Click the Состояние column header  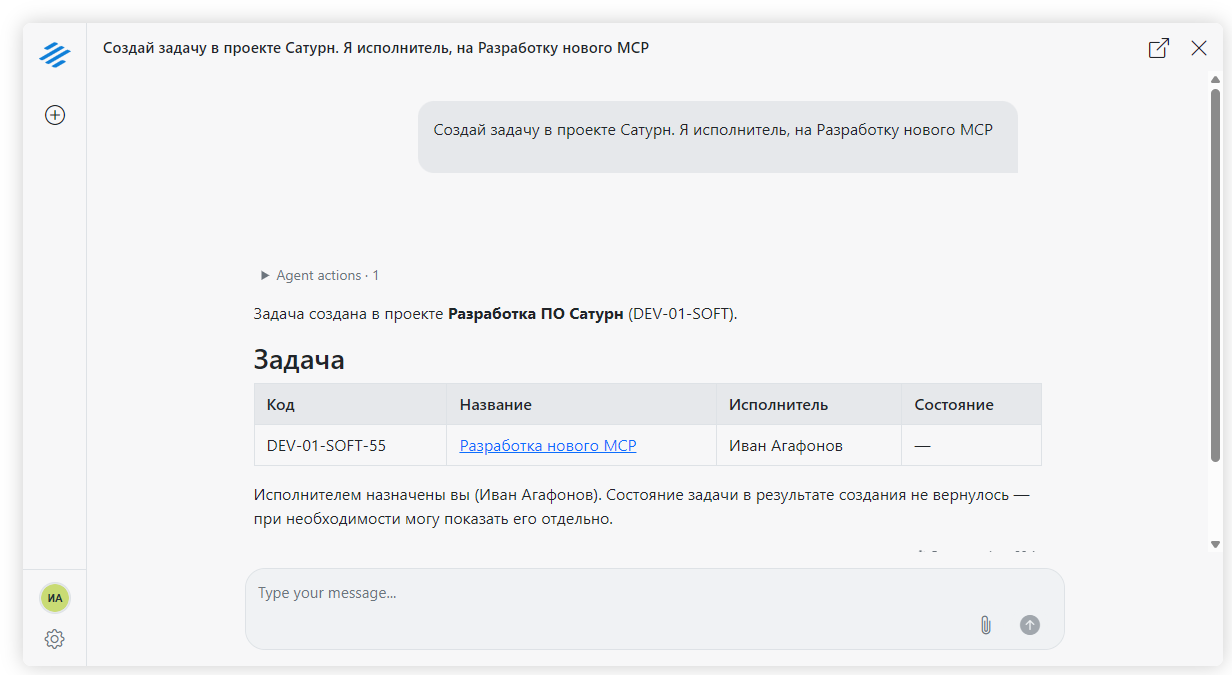(971, 405)
